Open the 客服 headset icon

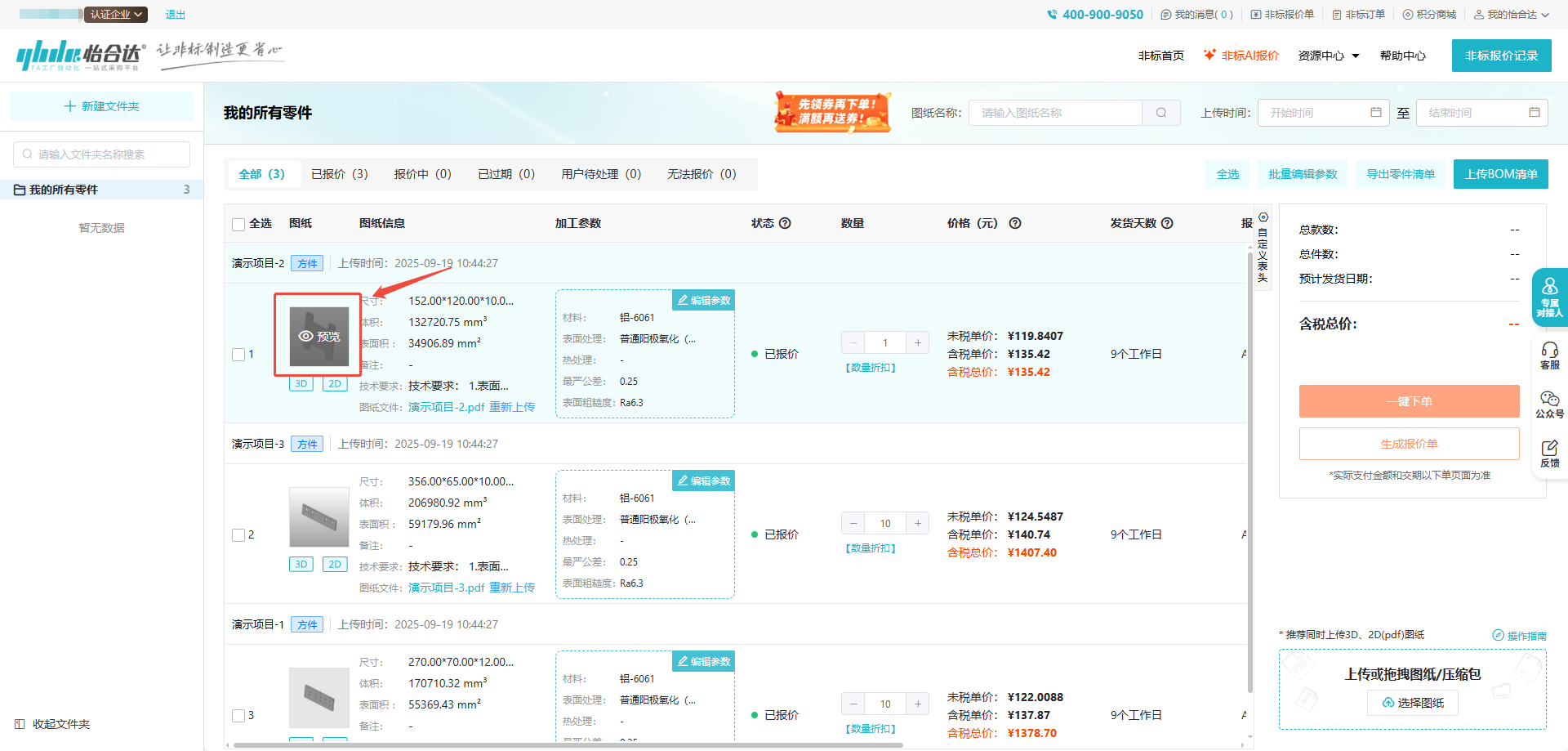1549,355
